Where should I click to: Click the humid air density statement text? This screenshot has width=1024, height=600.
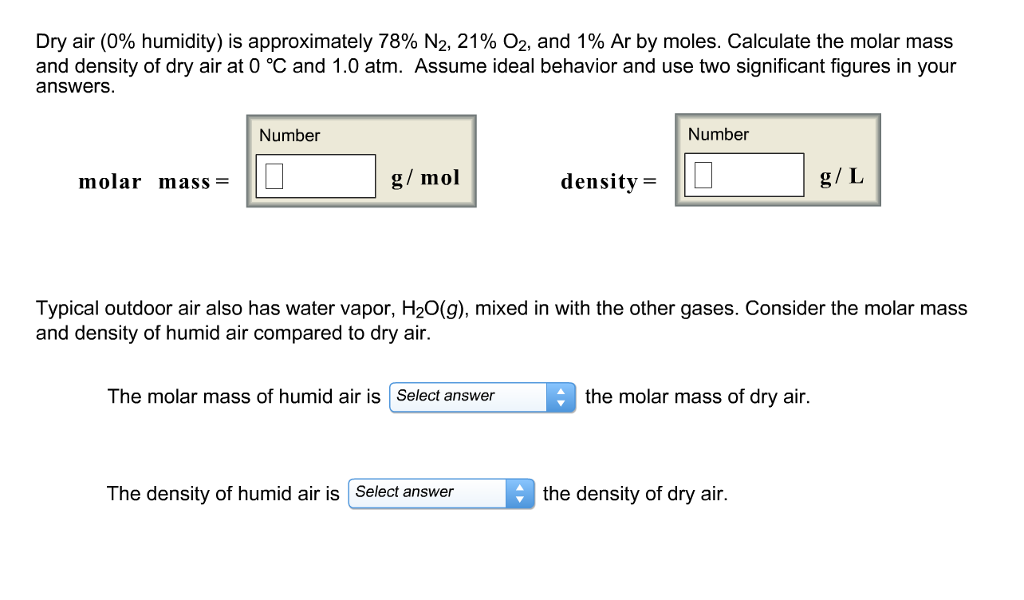point(224,493)
